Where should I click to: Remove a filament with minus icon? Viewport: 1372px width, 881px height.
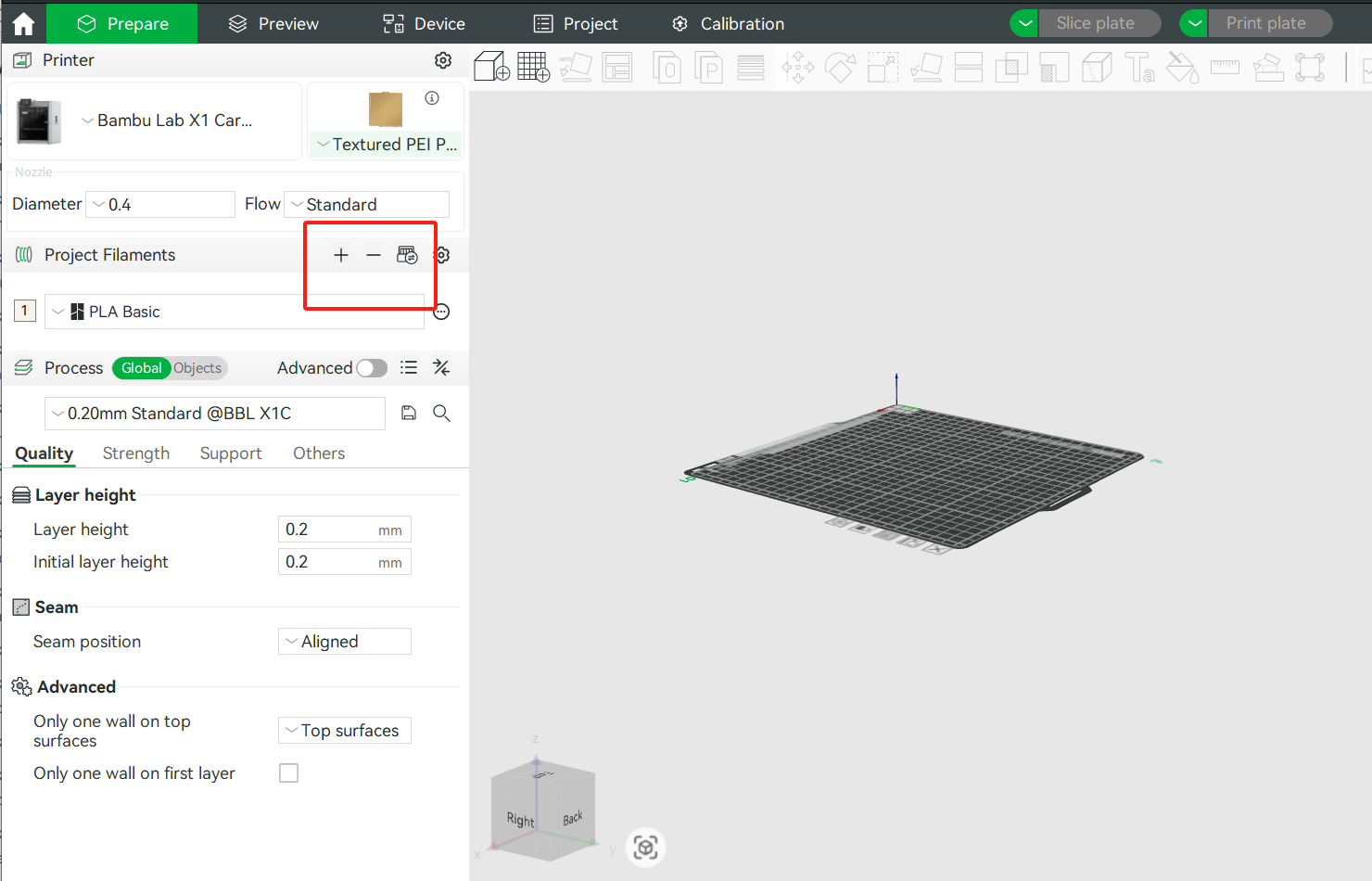pyautogui.click(x=374, y=255)
